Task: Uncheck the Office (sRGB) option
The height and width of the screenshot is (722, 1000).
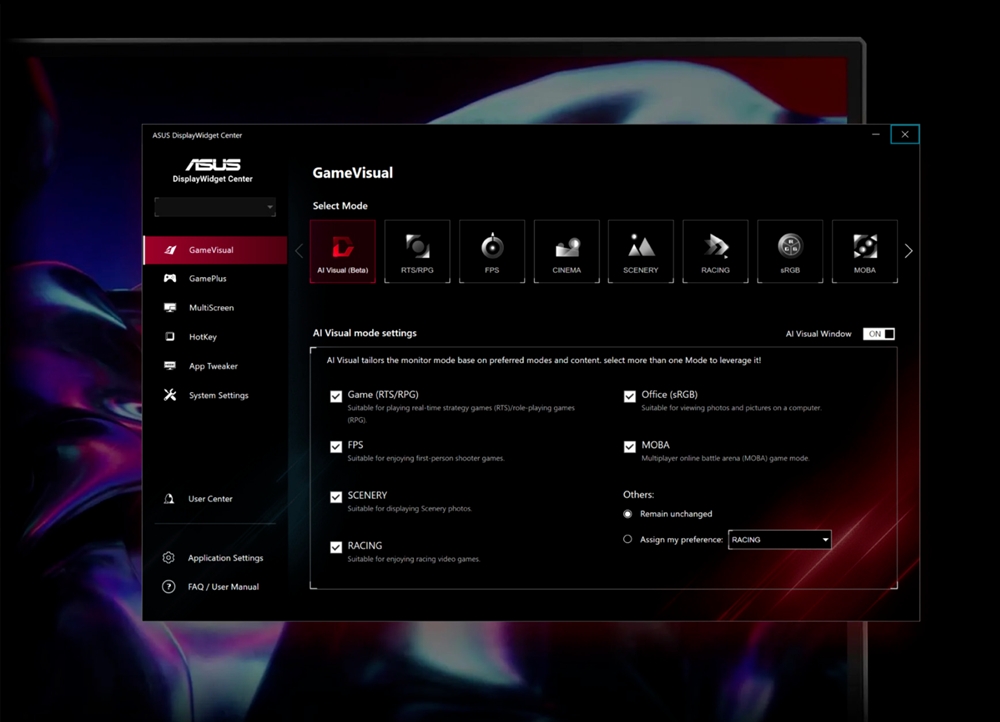Action: coord(630,396)
